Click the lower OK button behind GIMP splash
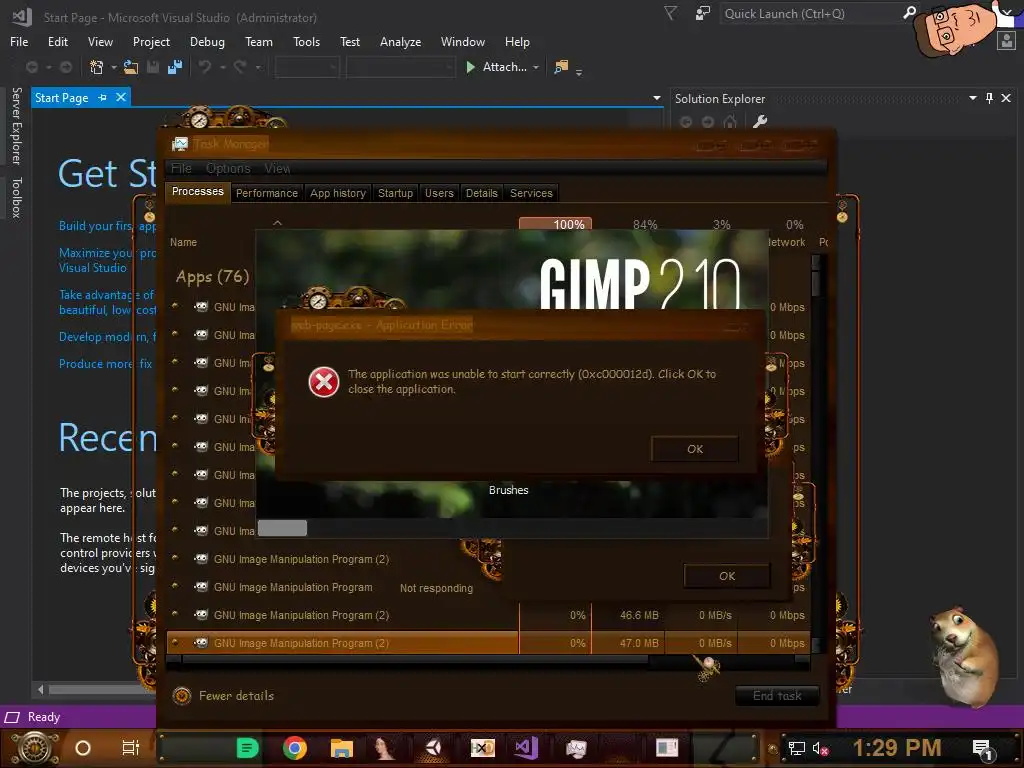This screenshot has height=768, width=1024. [727, 576]
